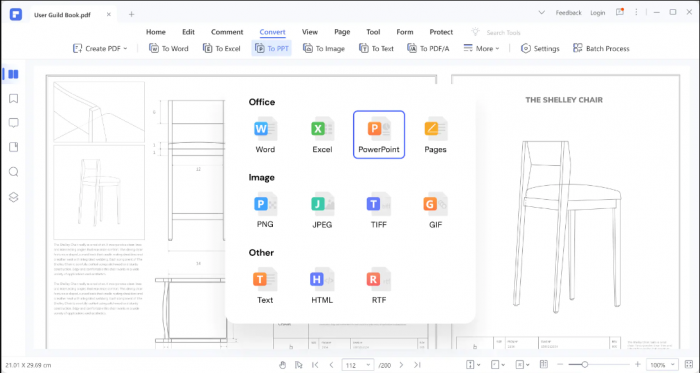Go to the next page arrow
Image resolution: width=700 pixels, height=373 pixels.
pos(401,365)
